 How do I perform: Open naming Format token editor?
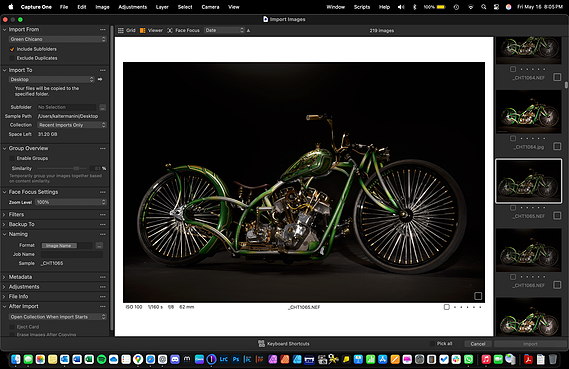tap(99, 246)
